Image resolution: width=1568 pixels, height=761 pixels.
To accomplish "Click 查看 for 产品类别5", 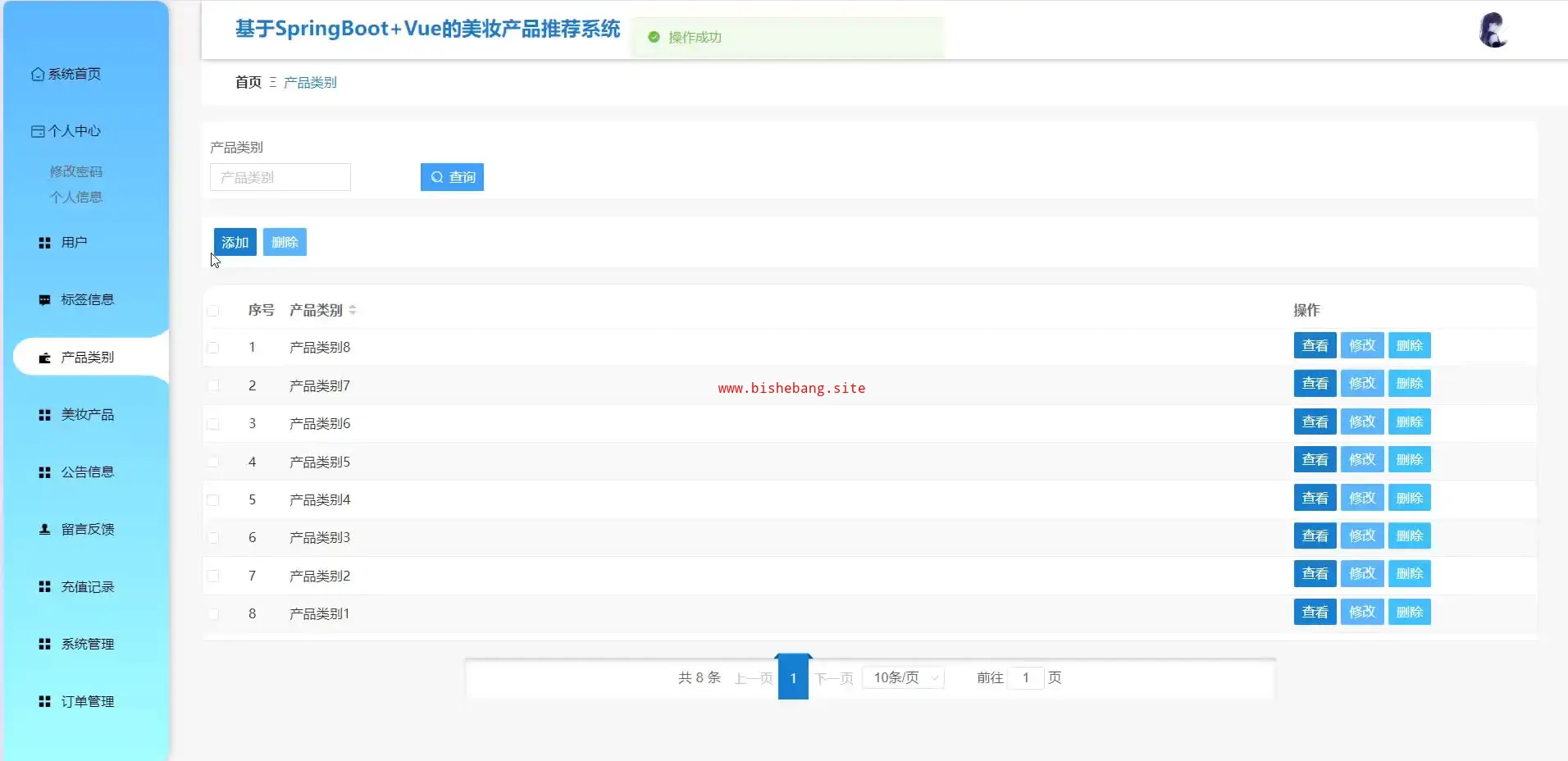I will pyautogui.click(x=1315, y=459).
